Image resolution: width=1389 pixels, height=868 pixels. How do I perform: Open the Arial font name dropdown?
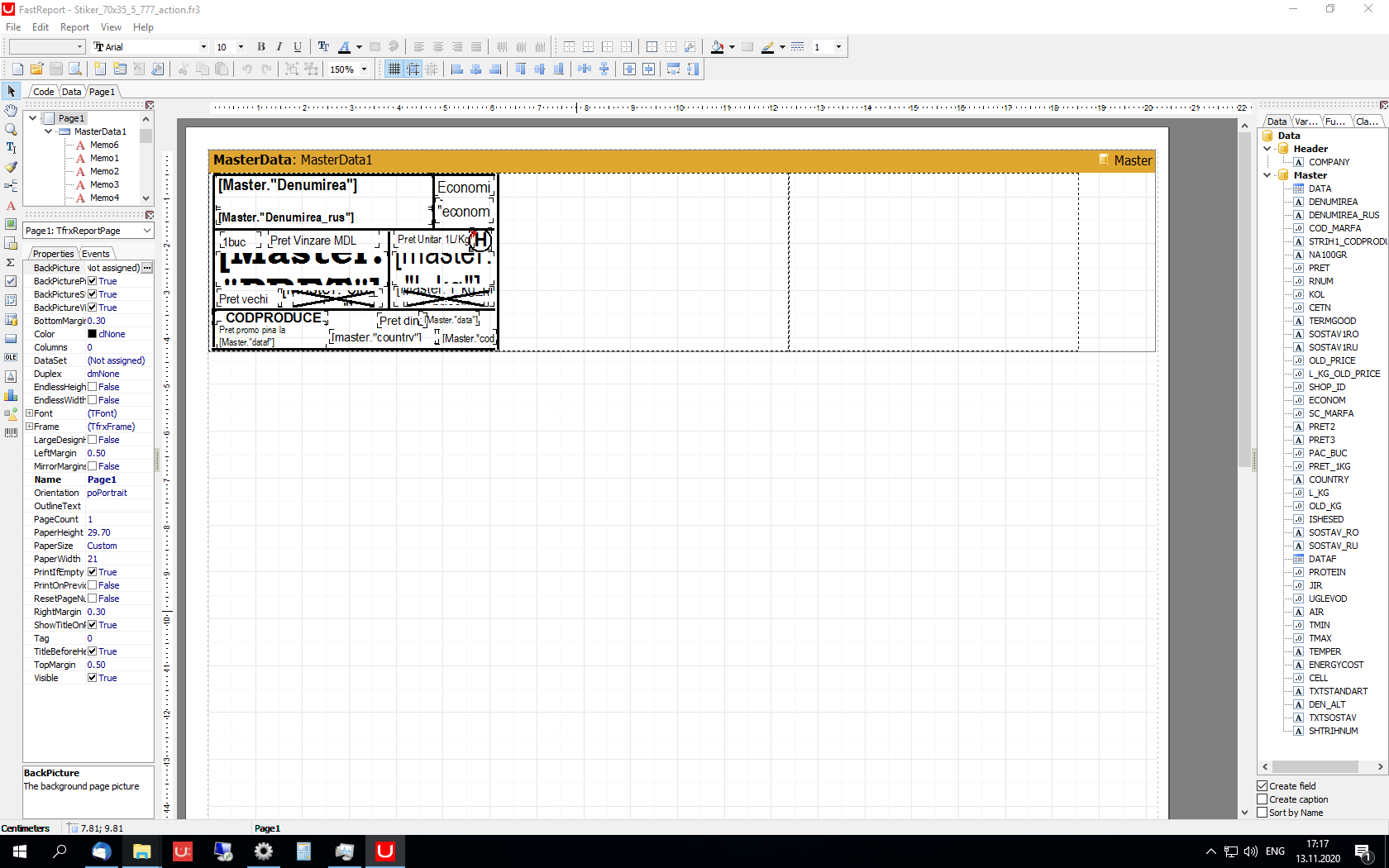[203, 47]
